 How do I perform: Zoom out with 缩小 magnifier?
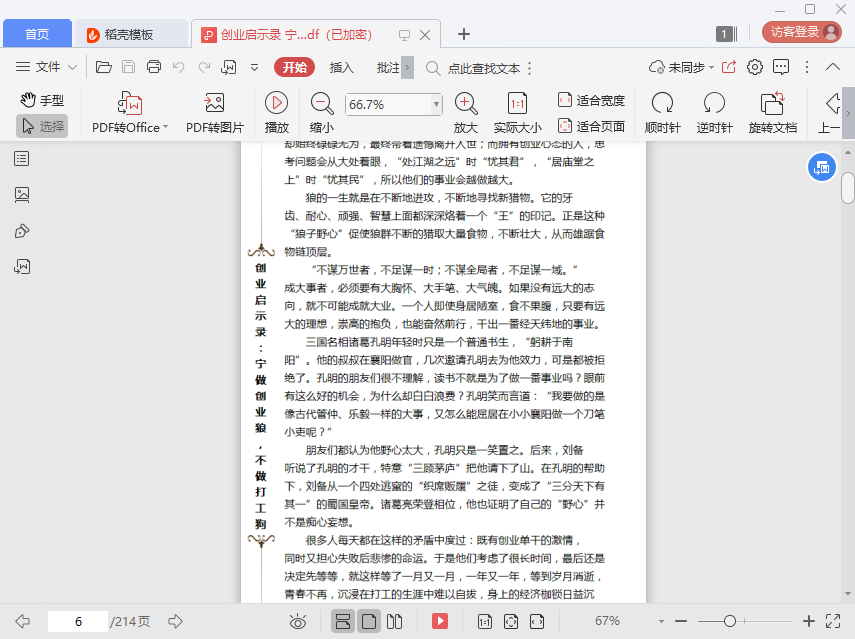point(322,113)
